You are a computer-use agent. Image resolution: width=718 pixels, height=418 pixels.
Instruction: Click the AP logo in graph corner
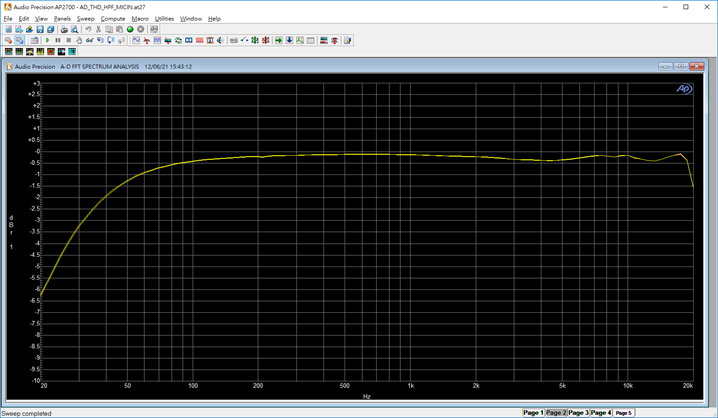tap(684, 88)
